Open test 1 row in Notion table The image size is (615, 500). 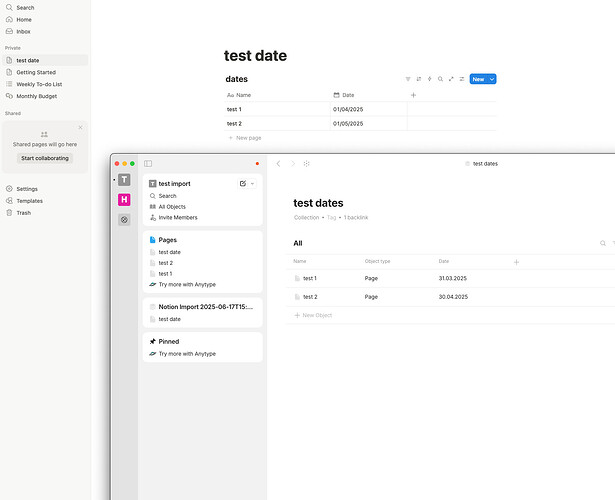(234, 109)
